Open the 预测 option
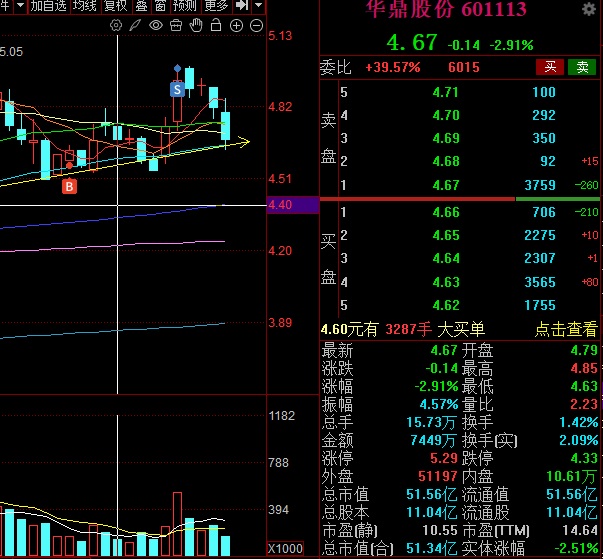Screen dimensions: 603x559 (185, 5)
